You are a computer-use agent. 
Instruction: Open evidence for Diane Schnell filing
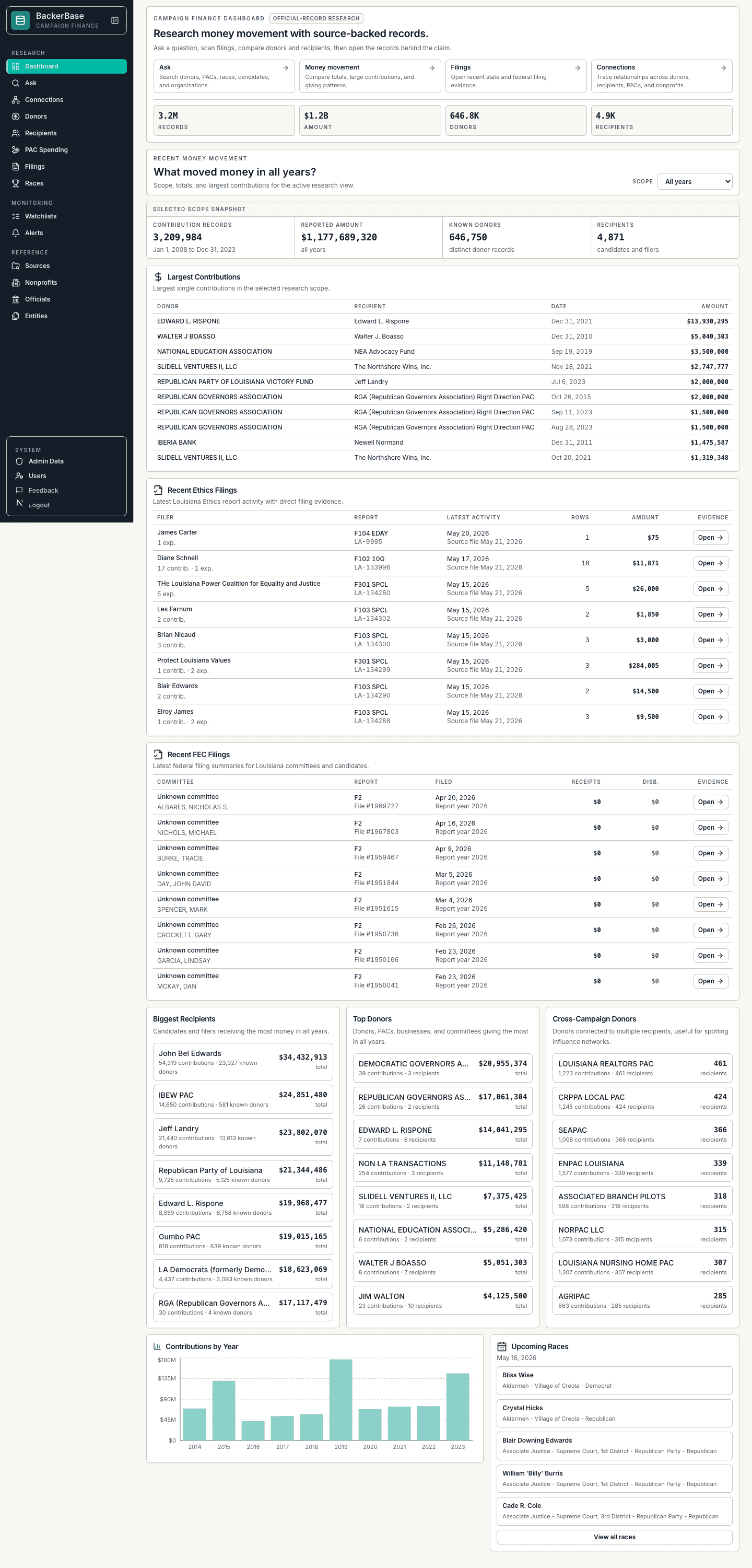pos(711,563)
